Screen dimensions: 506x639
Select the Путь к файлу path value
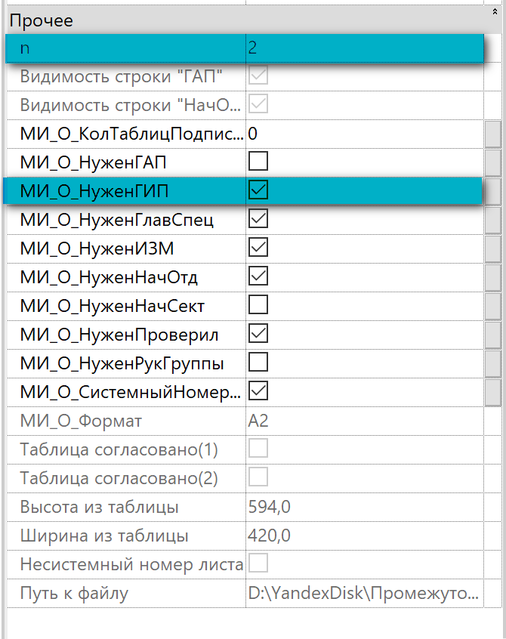pyautogui.click(x=365, y=593)
